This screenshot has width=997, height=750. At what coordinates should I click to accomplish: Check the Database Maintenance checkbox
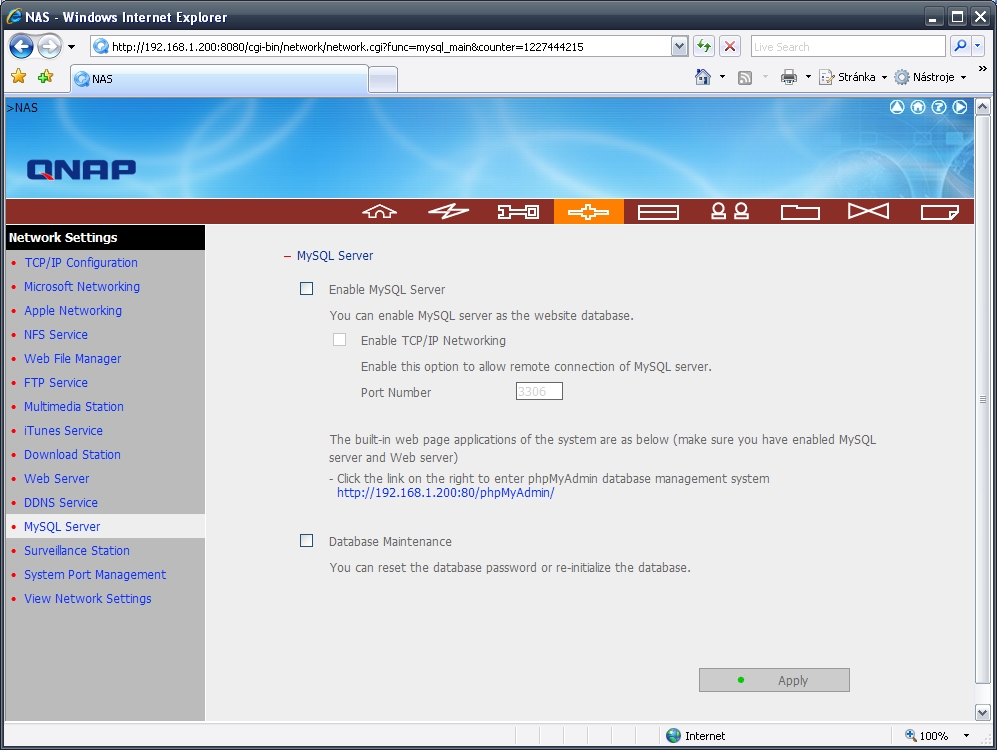(306, 540)
